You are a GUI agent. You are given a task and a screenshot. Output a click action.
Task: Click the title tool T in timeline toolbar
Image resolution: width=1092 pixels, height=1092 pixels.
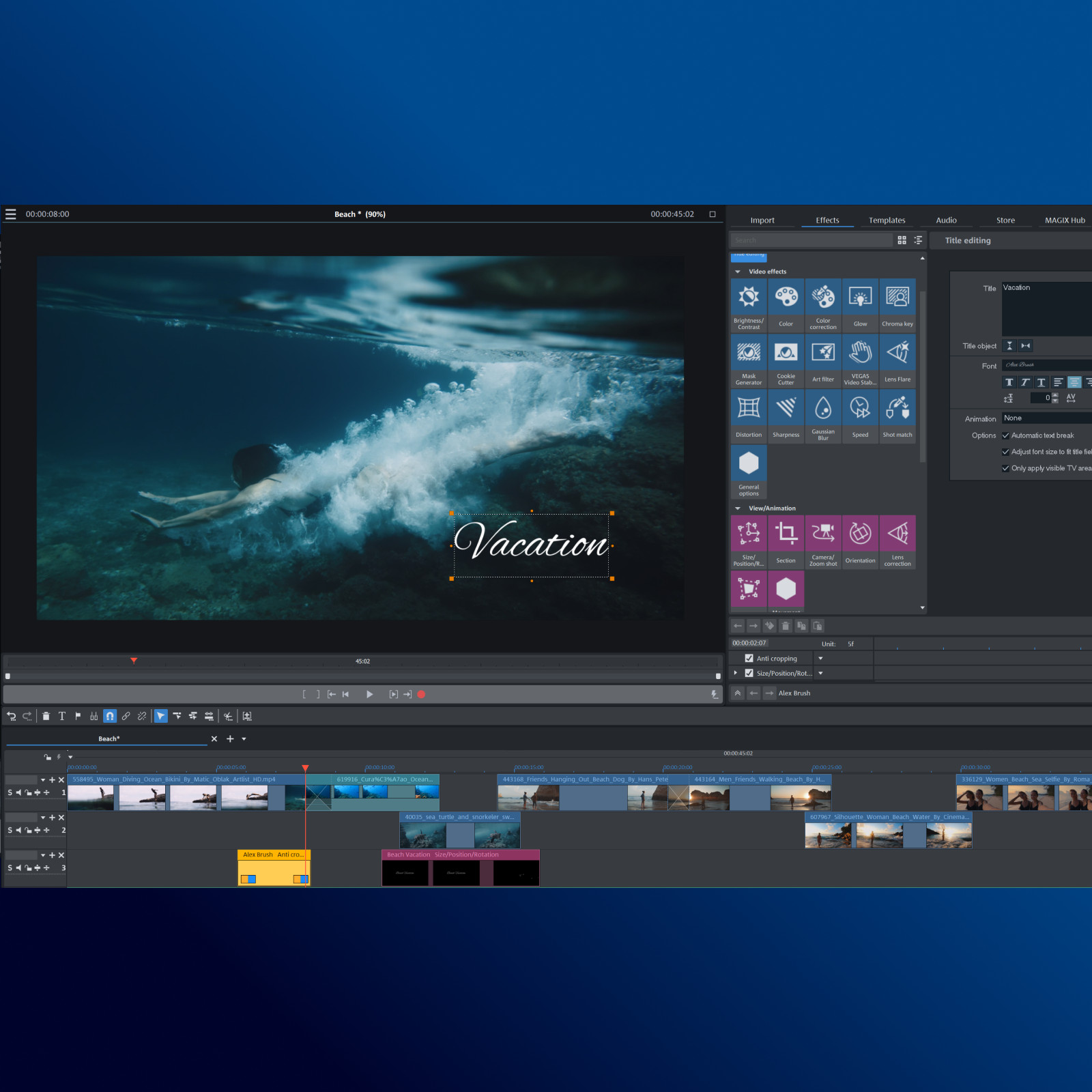pos(62,716)
